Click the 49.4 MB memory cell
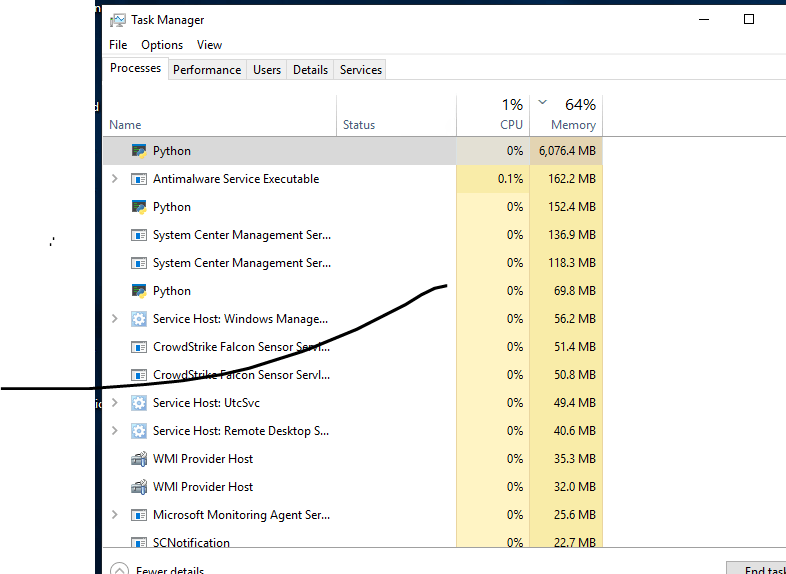The height and width of the screenshot is (574, 786). click(x=566, y=403)
